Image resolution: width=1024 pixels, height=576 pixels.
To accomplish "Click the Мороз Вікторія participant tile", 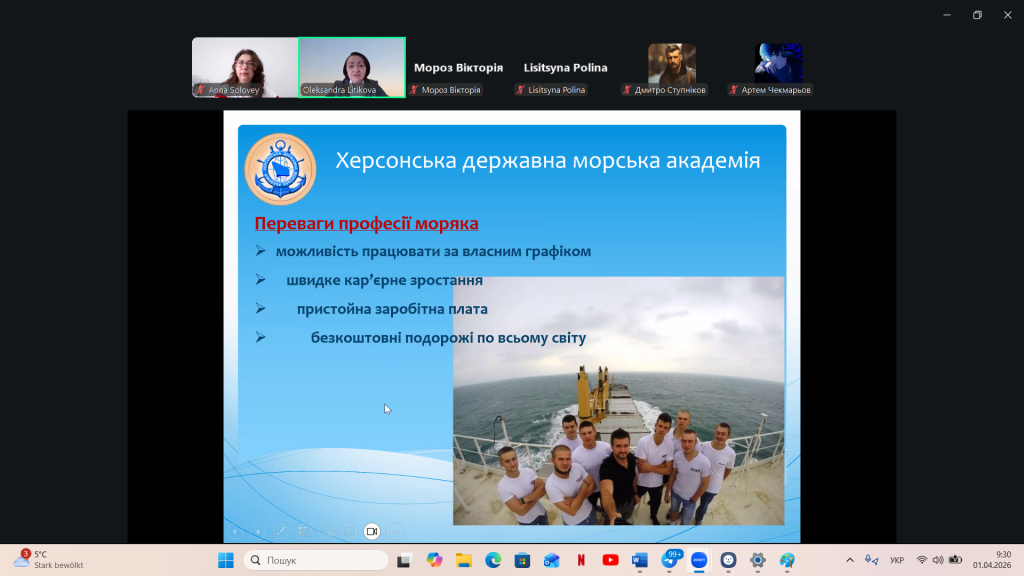I will [x=458, y=68].
